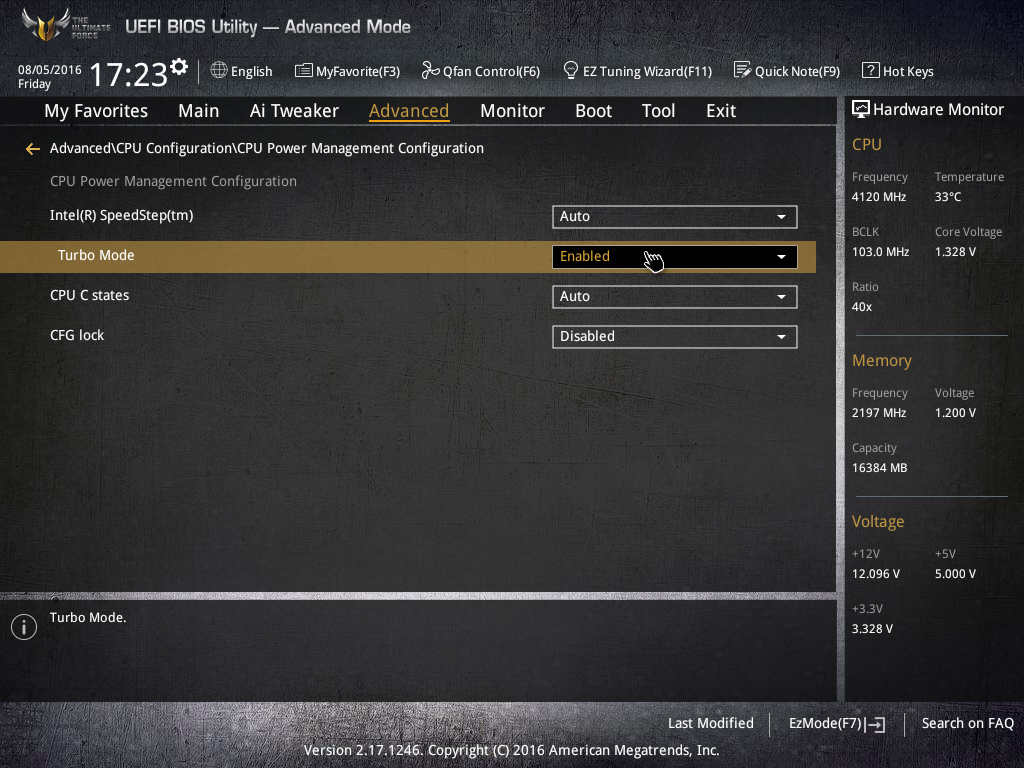Click the Ratio value 40x

tap(862, 307)
